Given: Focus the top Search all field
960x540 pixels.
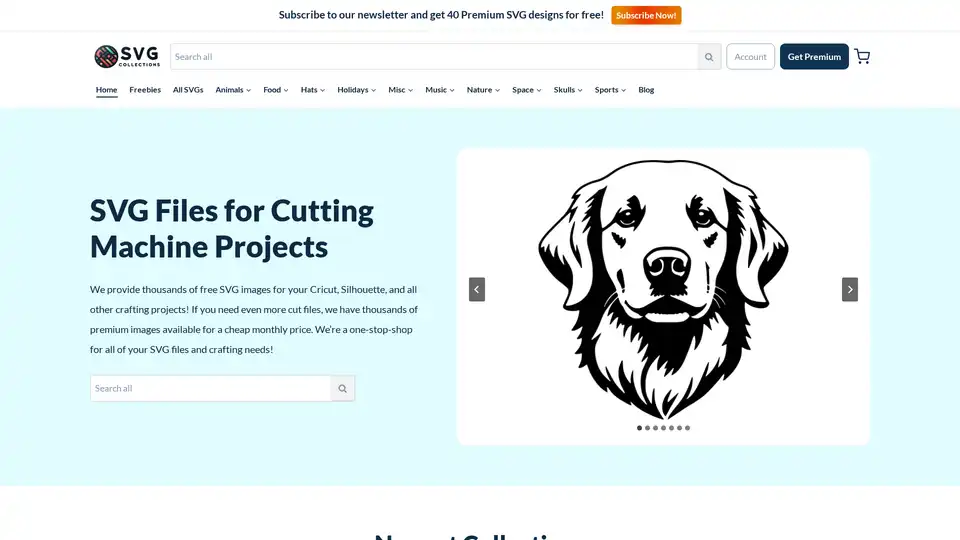Looking at the screenshot, I should [x=434, y=57].
